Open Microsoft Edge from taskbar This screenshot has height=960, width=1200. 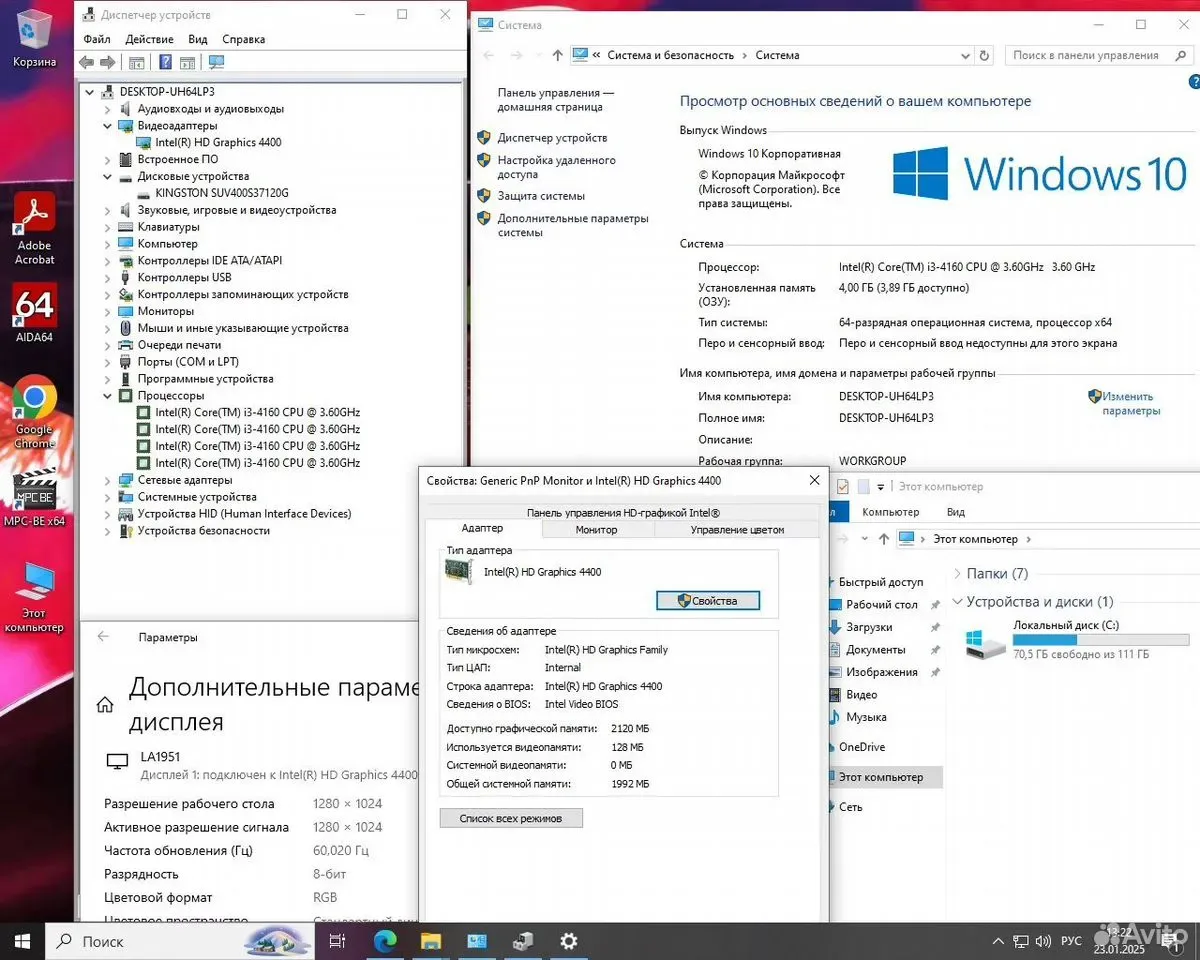(385, 941)
